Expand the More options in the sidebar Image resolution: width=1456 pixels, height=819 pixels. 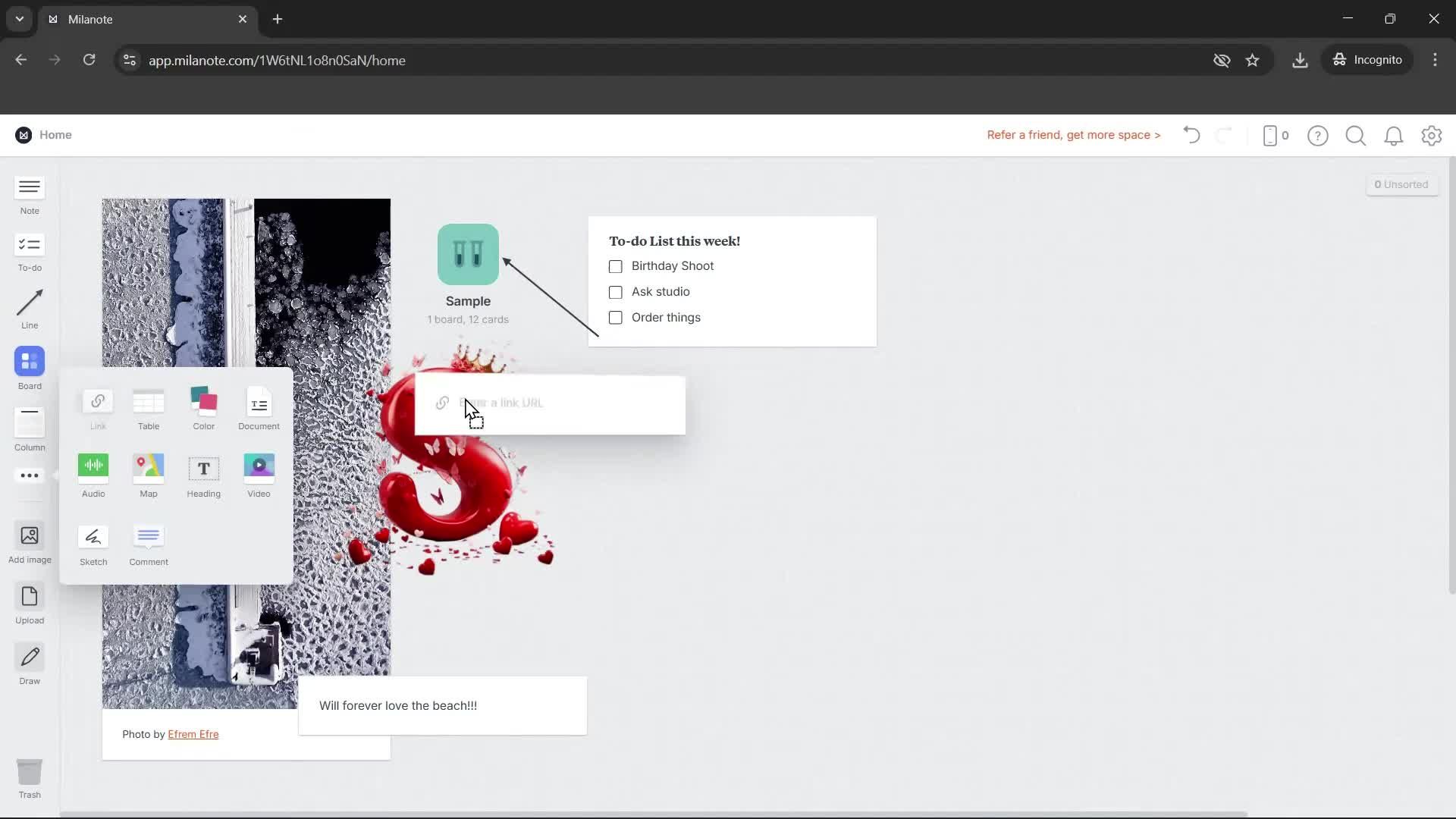click(29, 475)
